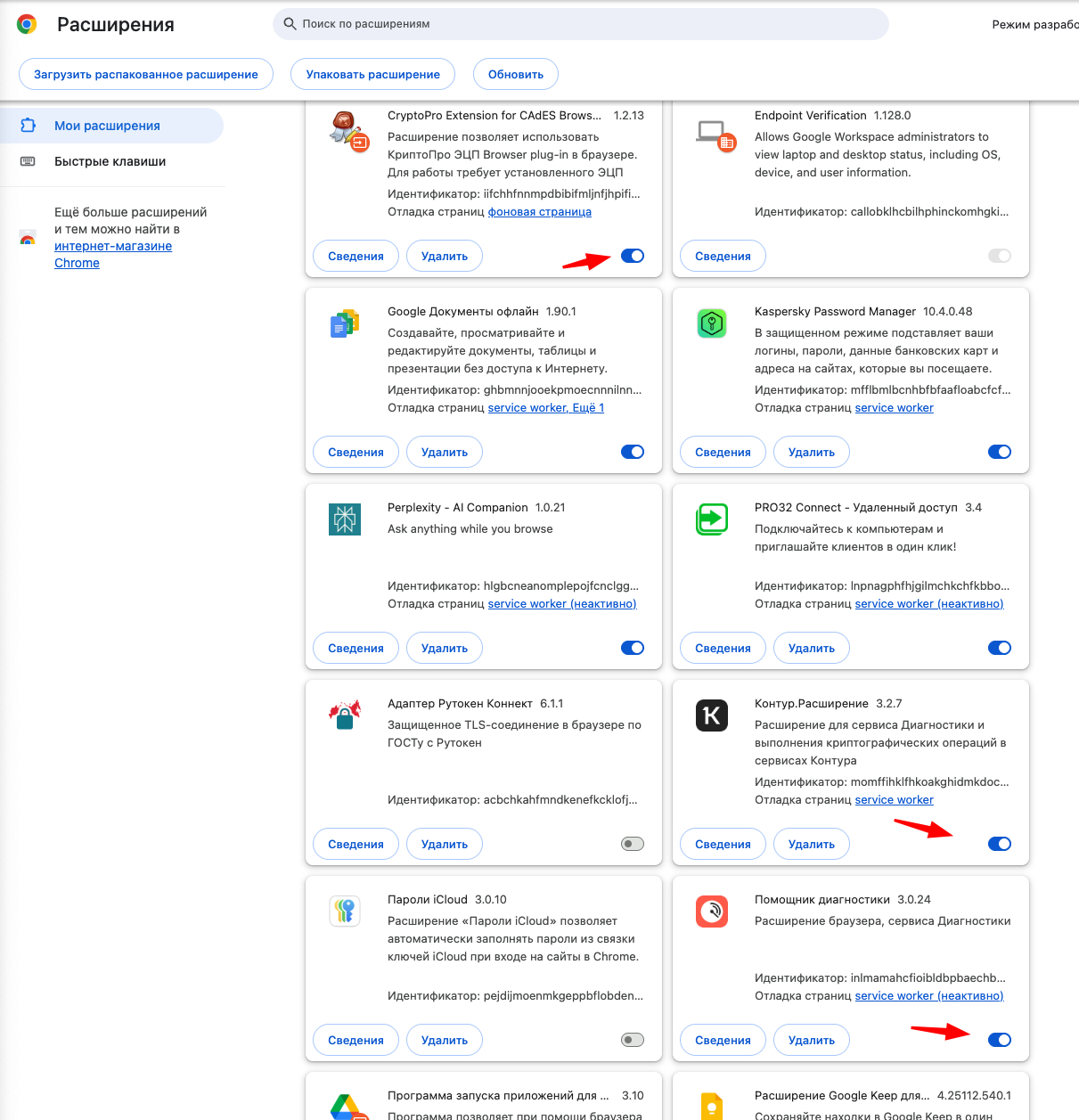Image resolution: width=1079 pixels, height=1120 pixels.
Task: Click the Google Drive launcher icon
Action: (x=348, y=1107)
